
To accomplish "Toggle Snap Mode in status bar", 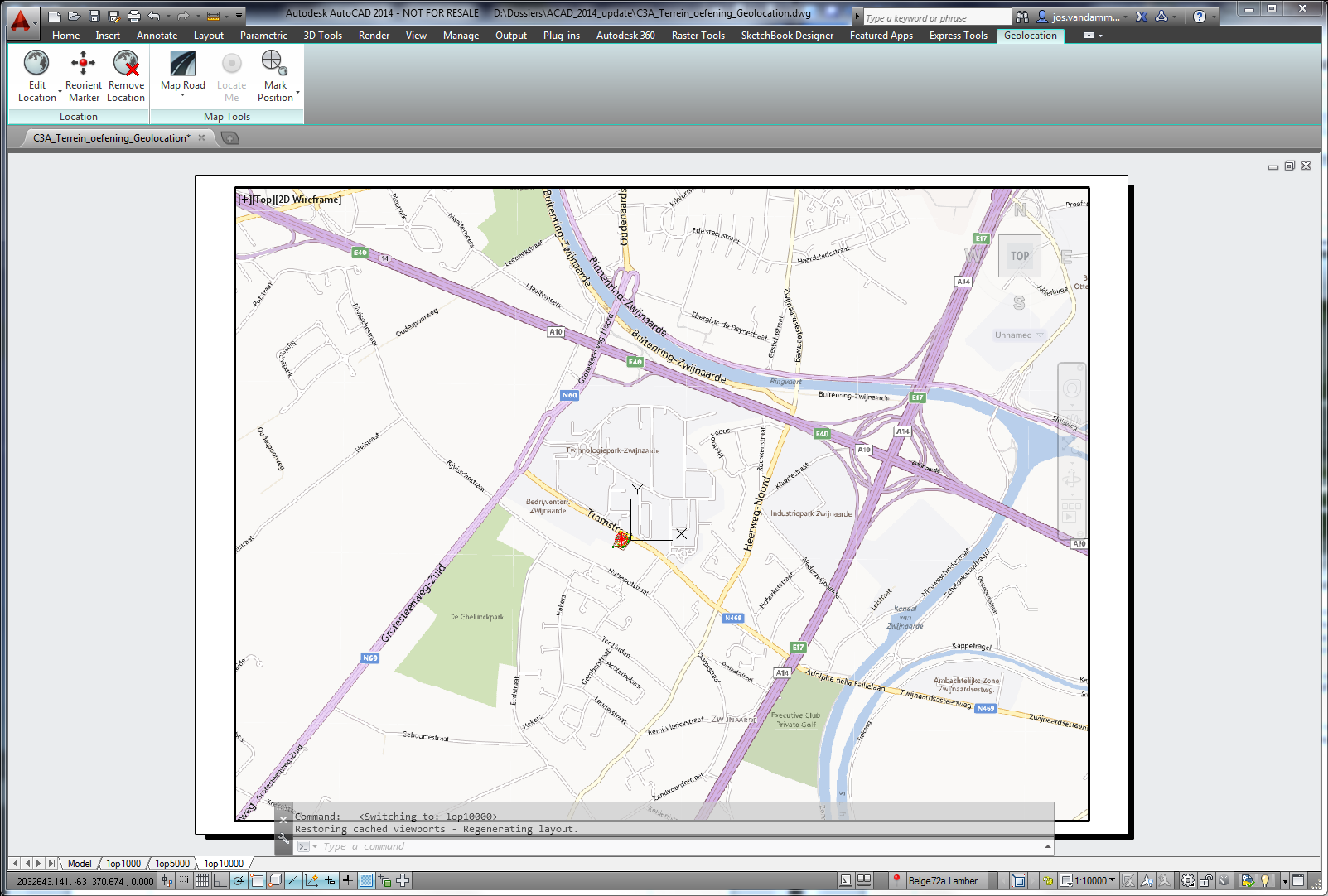I will click(x=184, y=880).
